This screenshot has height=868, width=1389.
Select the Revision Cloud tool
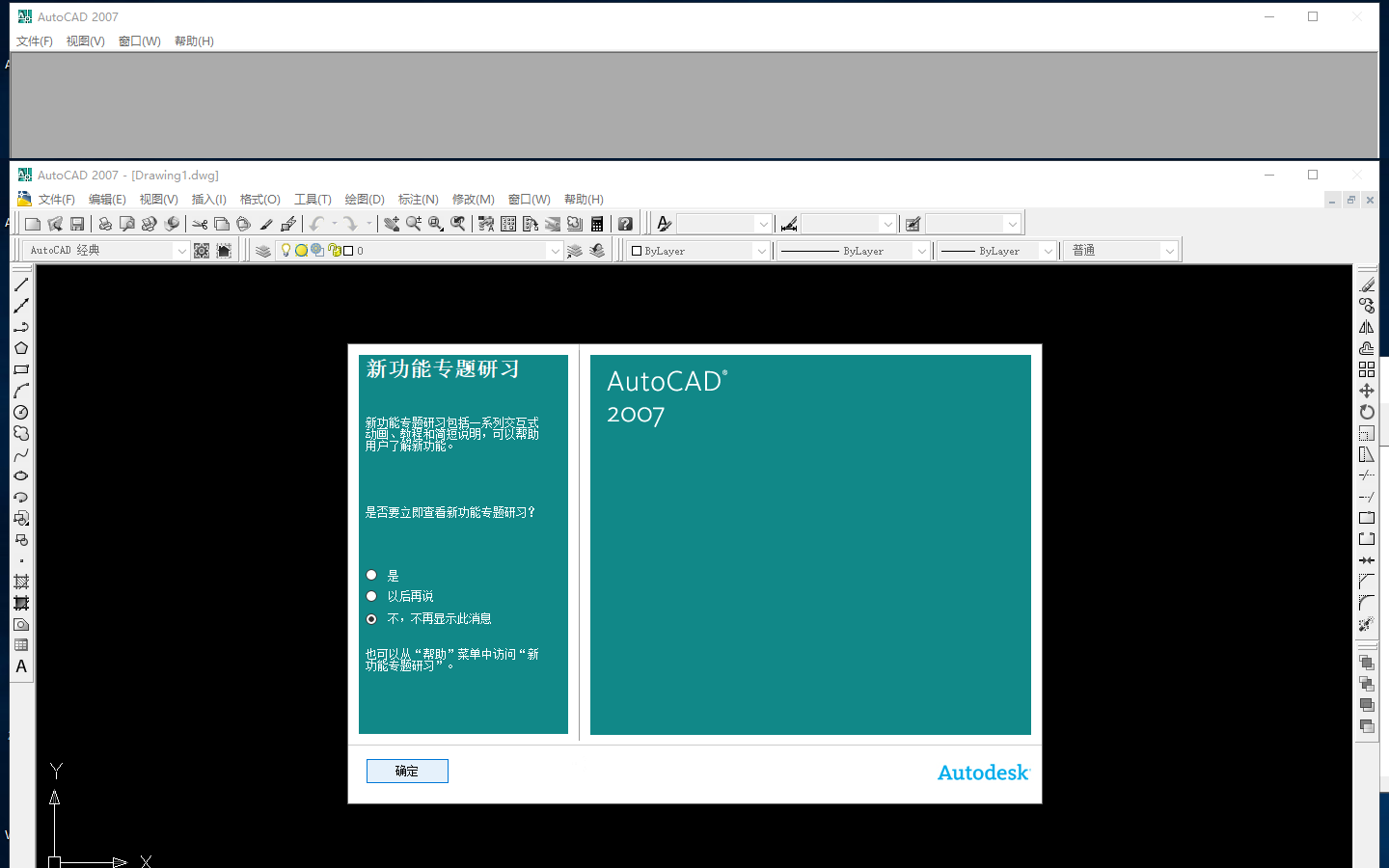21,433
